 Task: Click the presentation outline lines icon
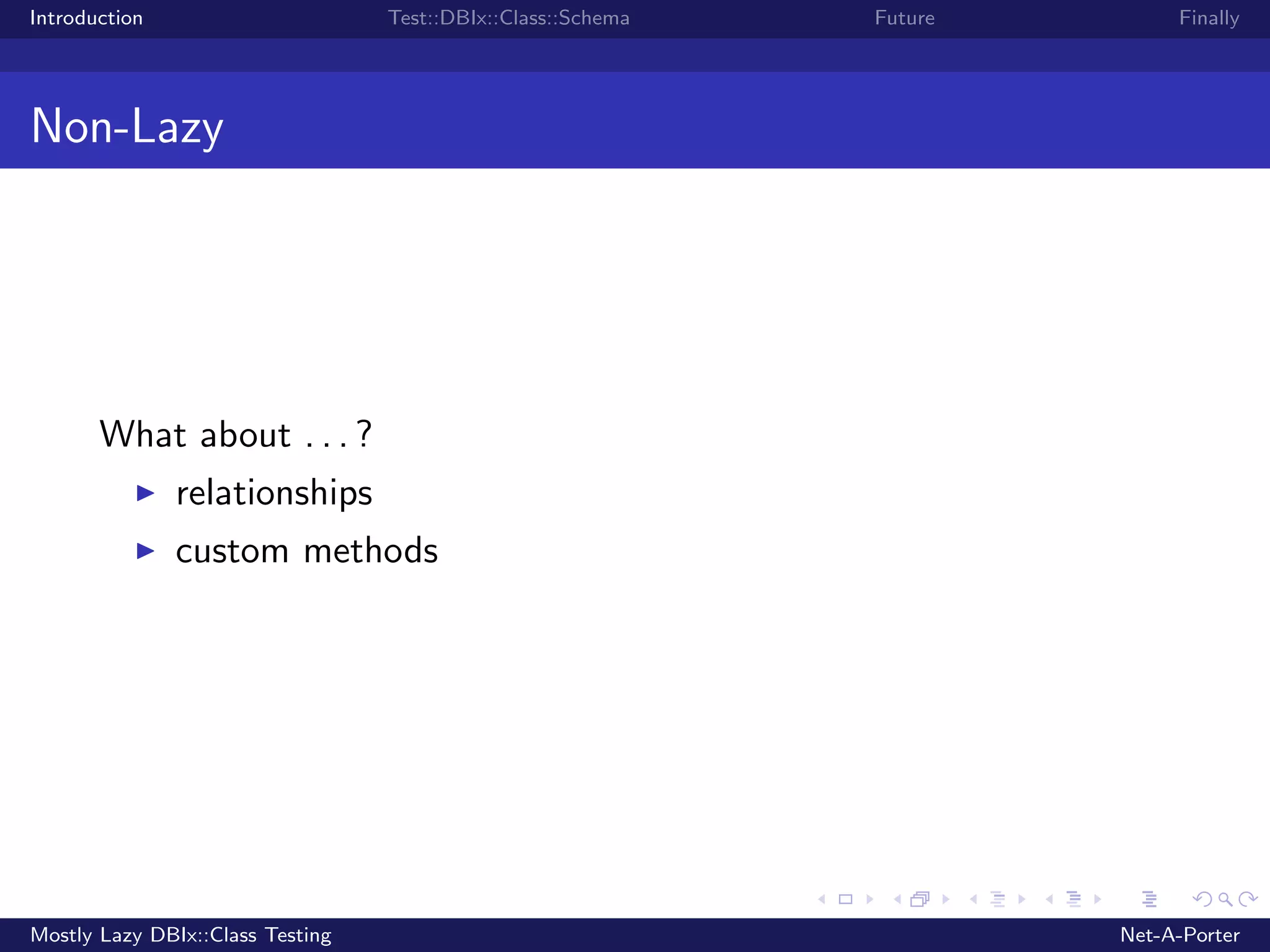click(1149, 899)
